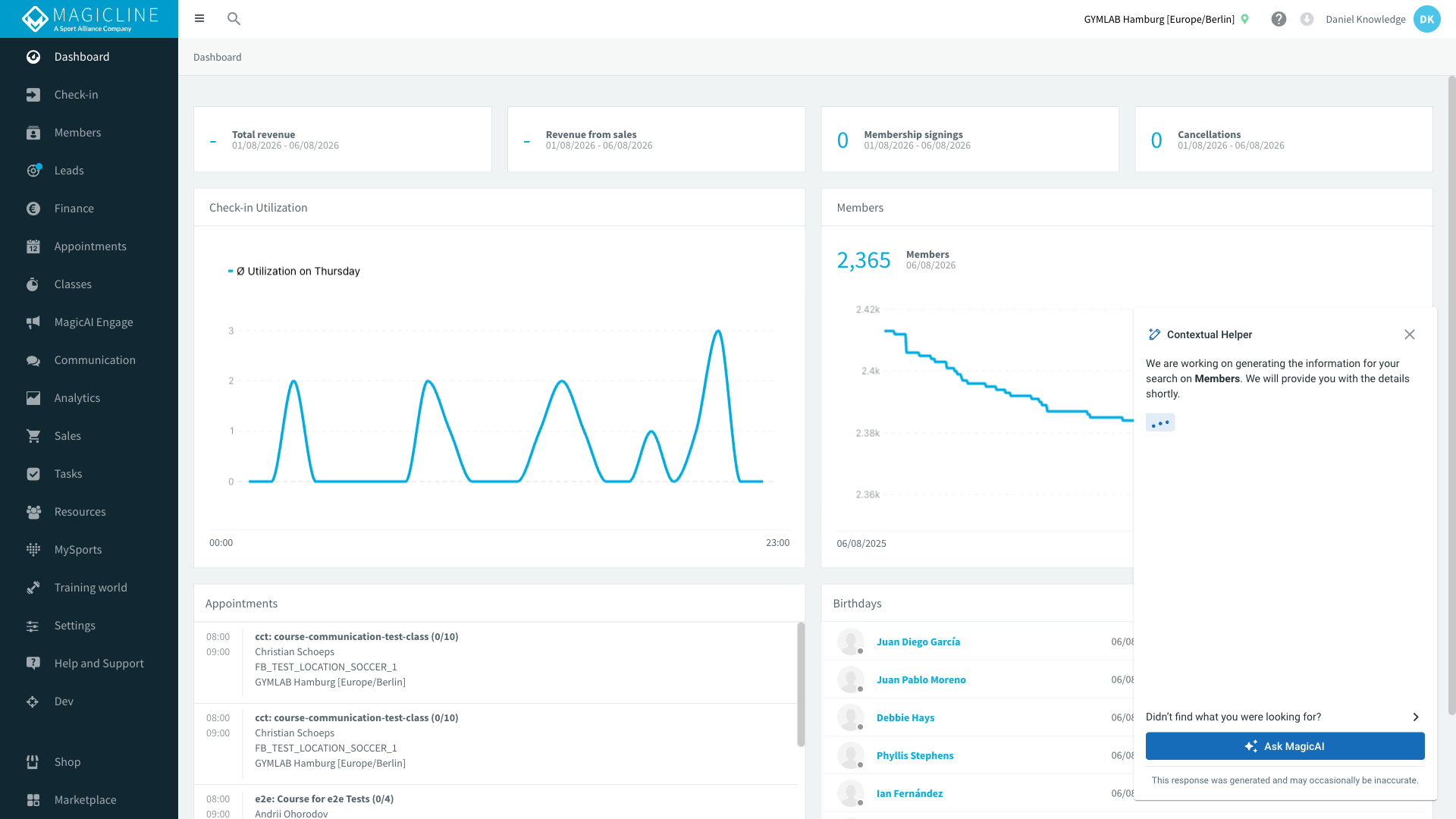The image size is (1456, 819).
Task: Open the Cancellations card
Action: pos(1284,140)
